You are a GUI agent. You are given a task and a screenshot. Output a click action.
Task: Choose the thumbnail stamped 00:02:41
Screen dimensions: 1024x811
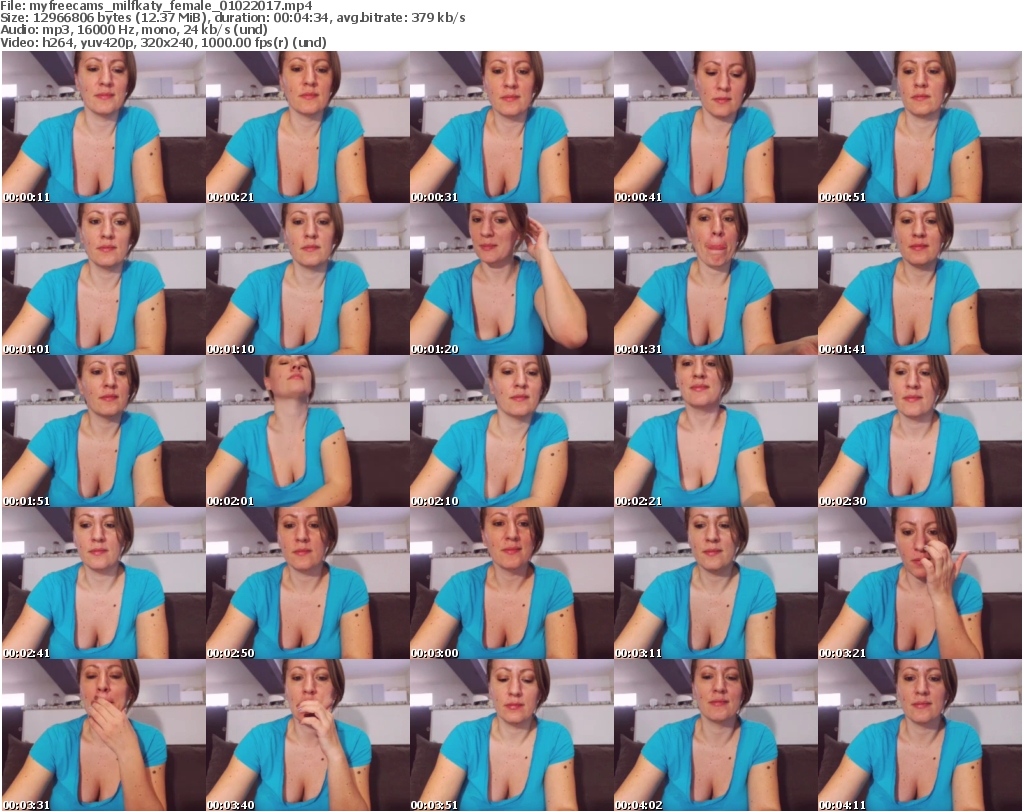coord(103,584)
